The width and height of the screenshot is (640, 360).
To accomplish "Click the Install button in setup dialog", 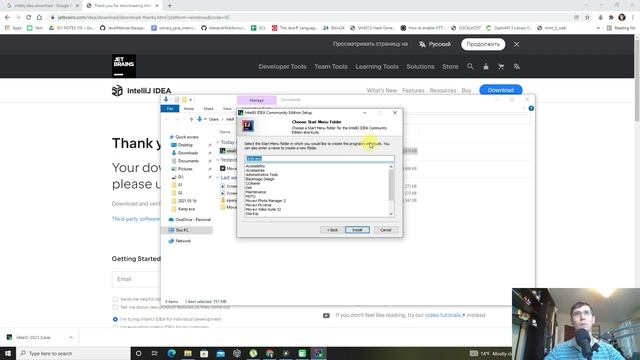I will tap(357, 230).
